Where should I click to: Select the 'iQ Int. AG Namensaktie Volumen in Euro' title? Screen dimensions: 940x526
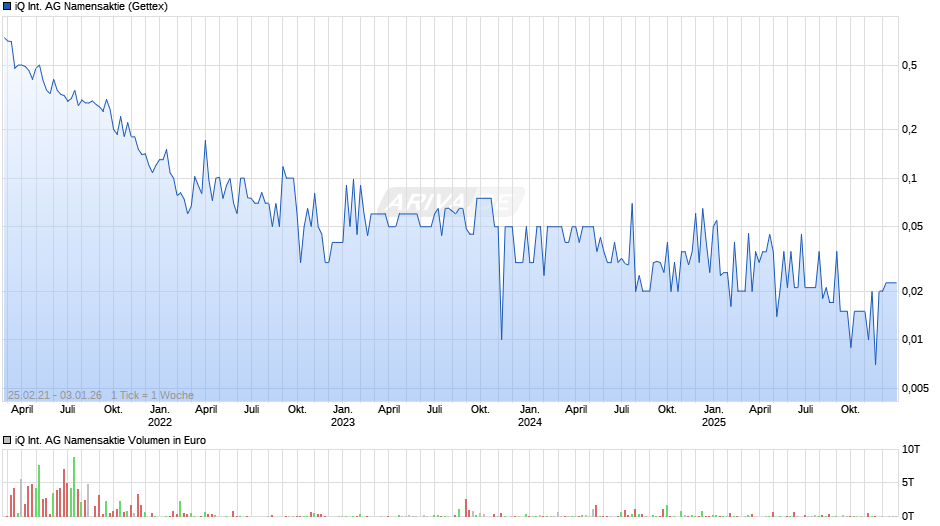coord(110,440)
